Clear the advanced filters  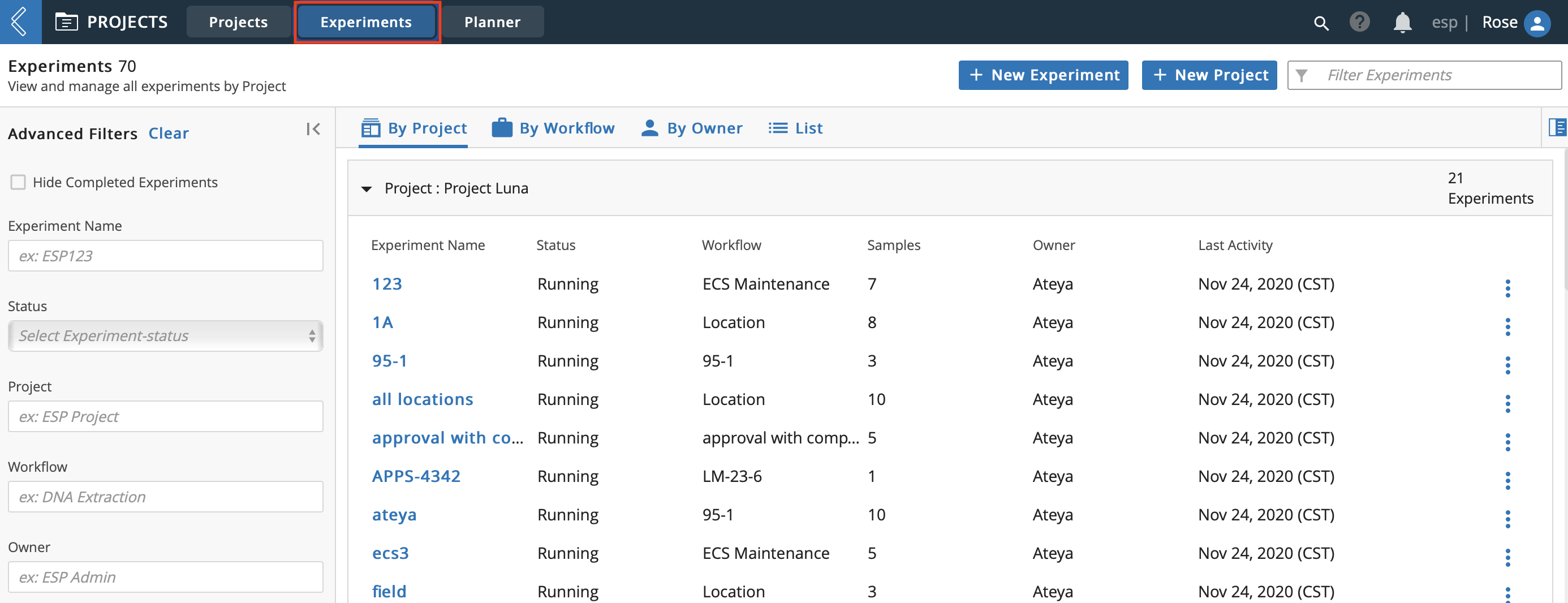point(169,133)
